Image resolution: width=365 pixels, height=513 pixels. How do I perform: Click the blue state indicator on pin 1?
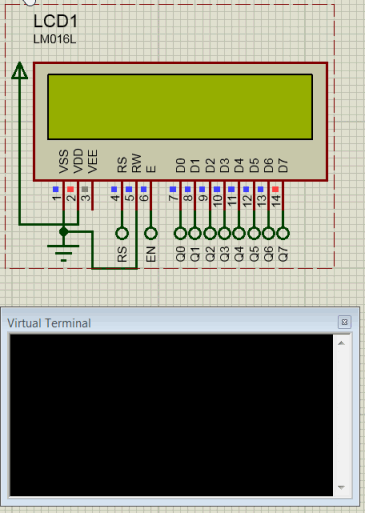(x=56, y=189)
